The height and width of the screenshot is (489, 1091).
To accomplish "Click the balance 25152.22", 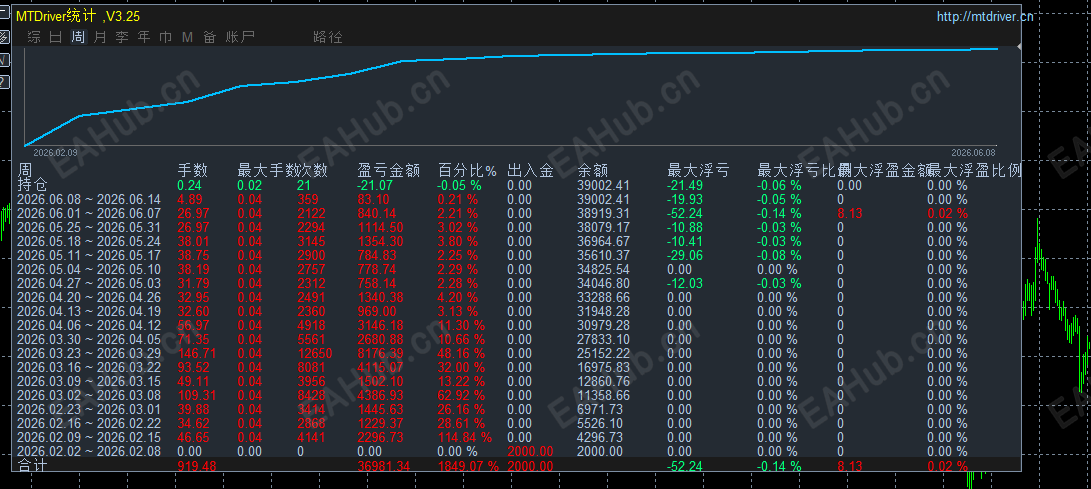I will [603, 353].
